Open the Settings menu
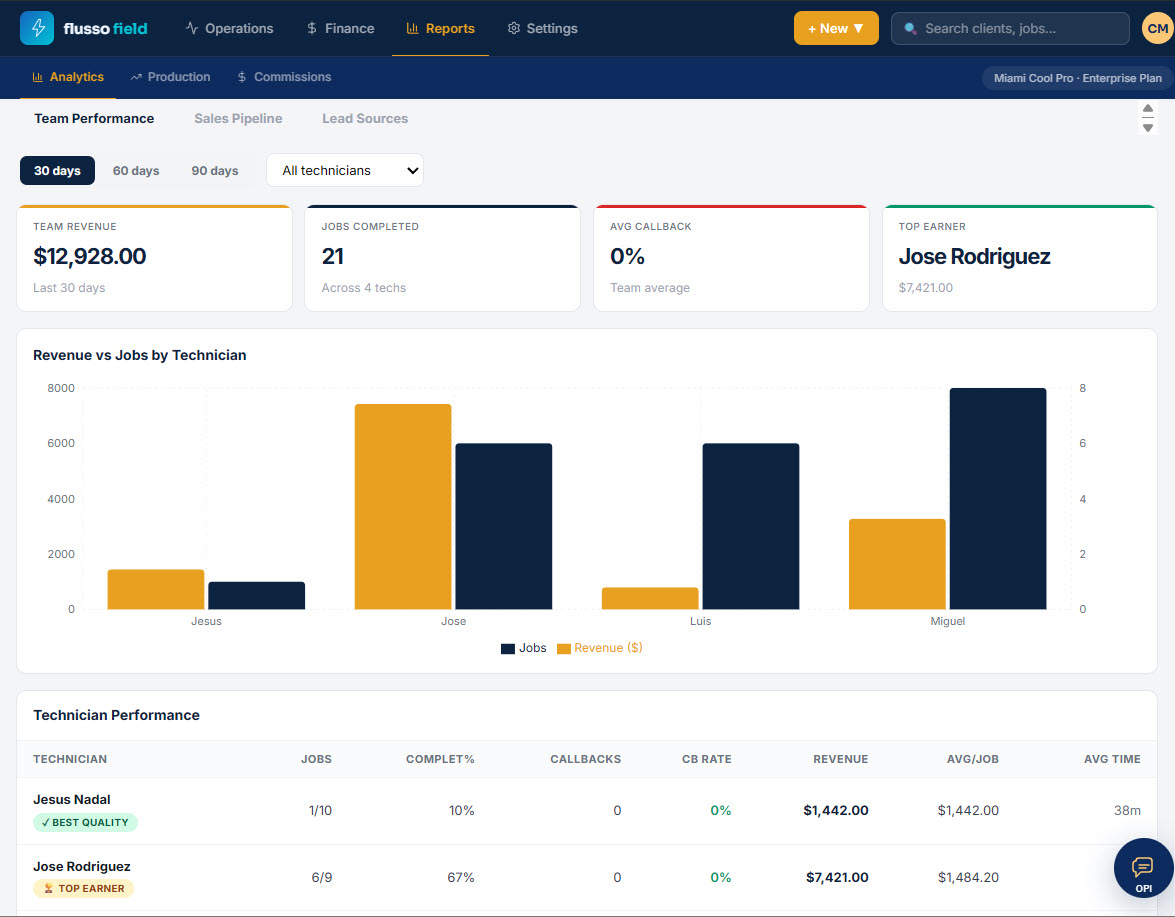The image size is (1175, 917). [543, 28]
